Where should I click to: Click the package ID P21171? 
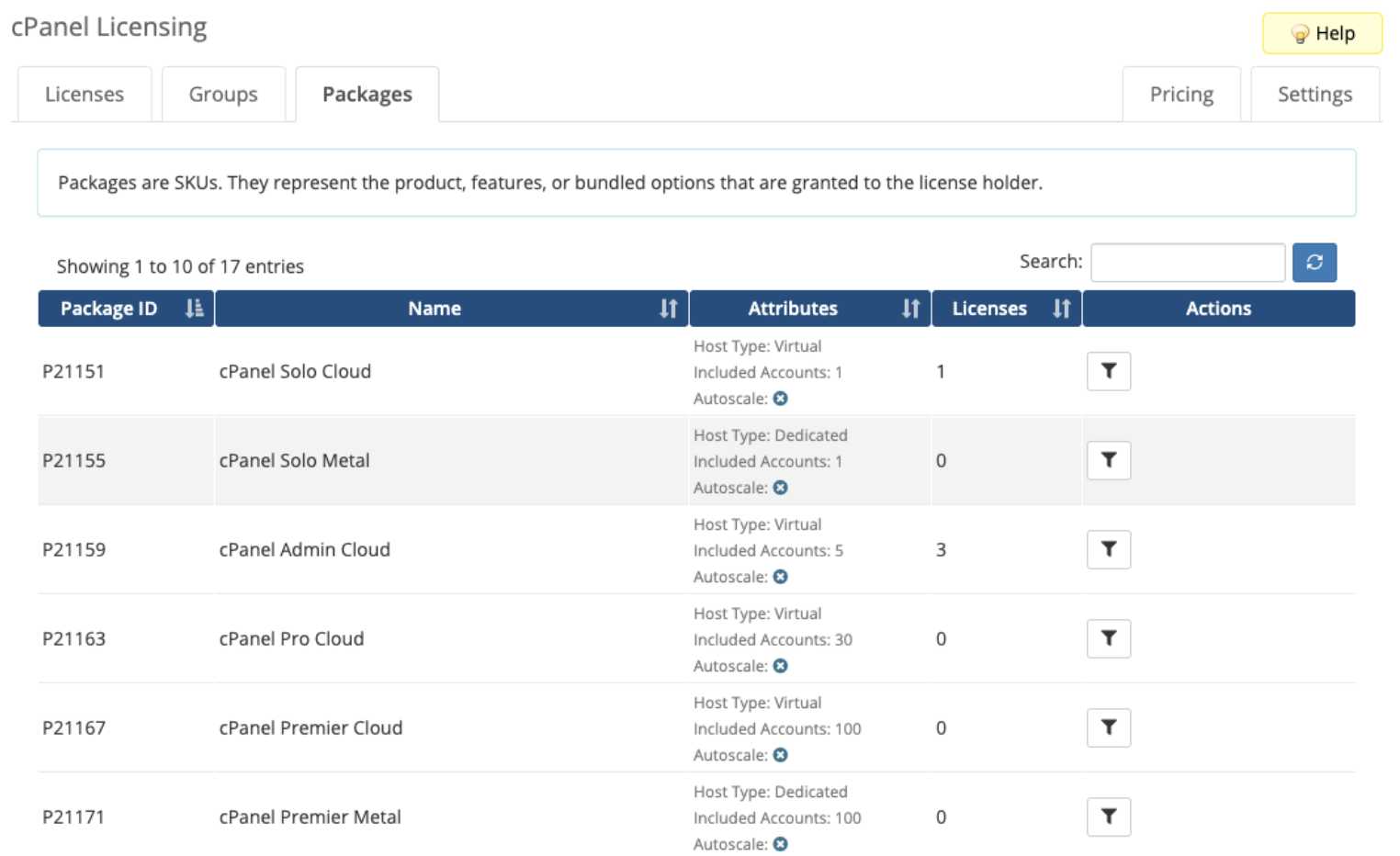click(73, 817)
